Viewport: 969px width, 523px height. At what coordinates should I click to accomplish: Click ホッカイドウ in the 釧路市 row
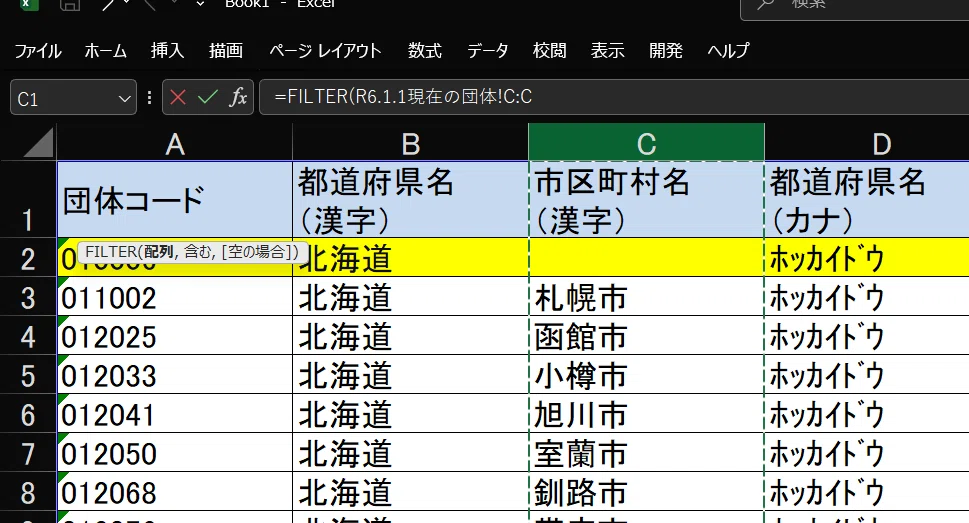867,491
